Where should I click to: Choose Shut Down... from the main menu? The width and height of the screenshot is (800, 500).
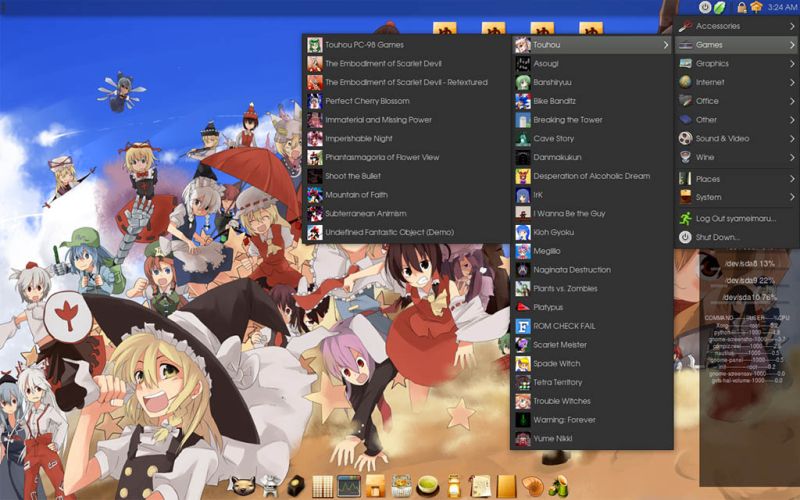[737, 237]
